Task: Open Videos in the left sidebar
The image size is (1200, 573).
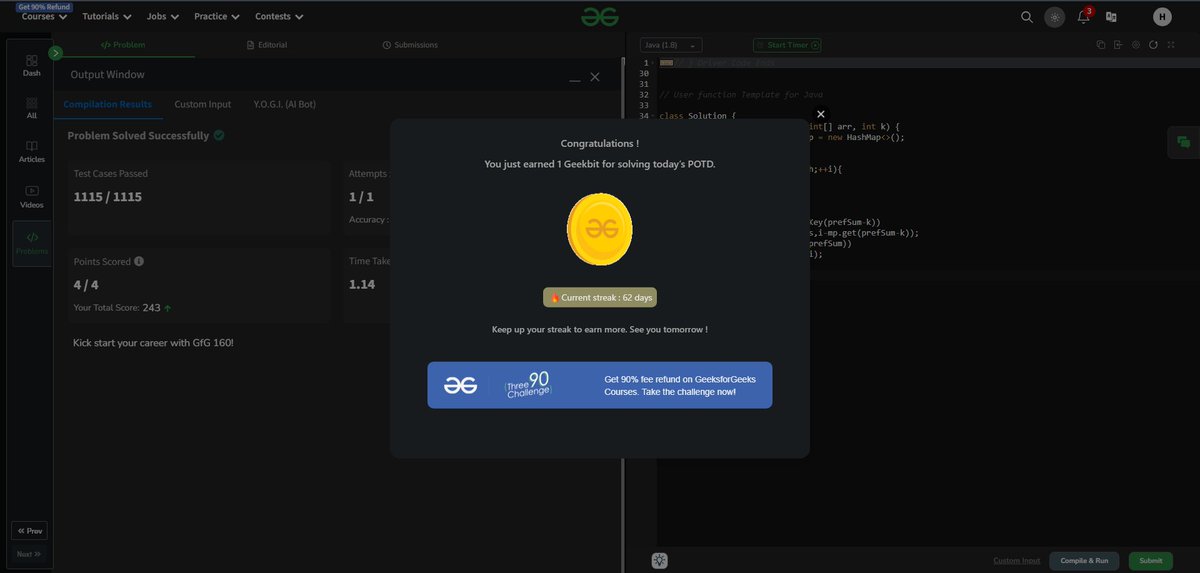Action: click(32, 196)
